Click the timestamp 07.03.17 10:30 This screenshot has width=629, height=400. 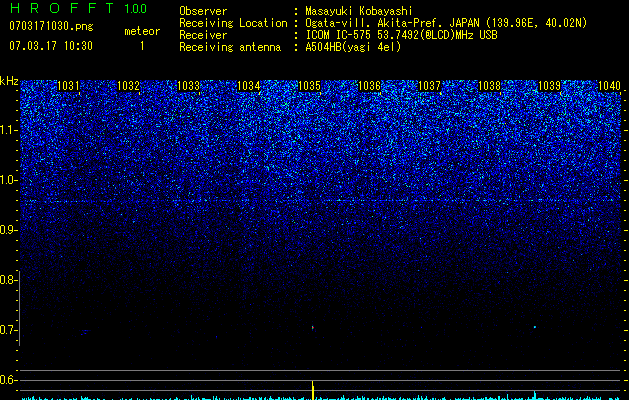coord(51,46)
